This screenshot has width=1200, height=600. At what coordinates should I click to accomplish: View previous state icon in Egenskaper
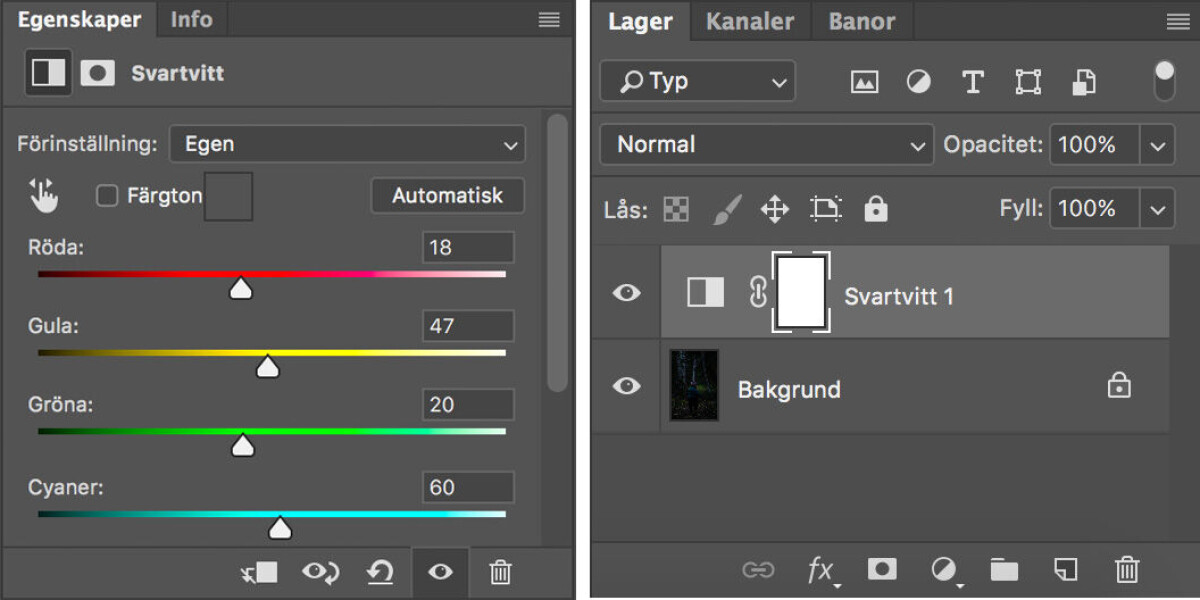pyautogui.click(x=320, y=573)
